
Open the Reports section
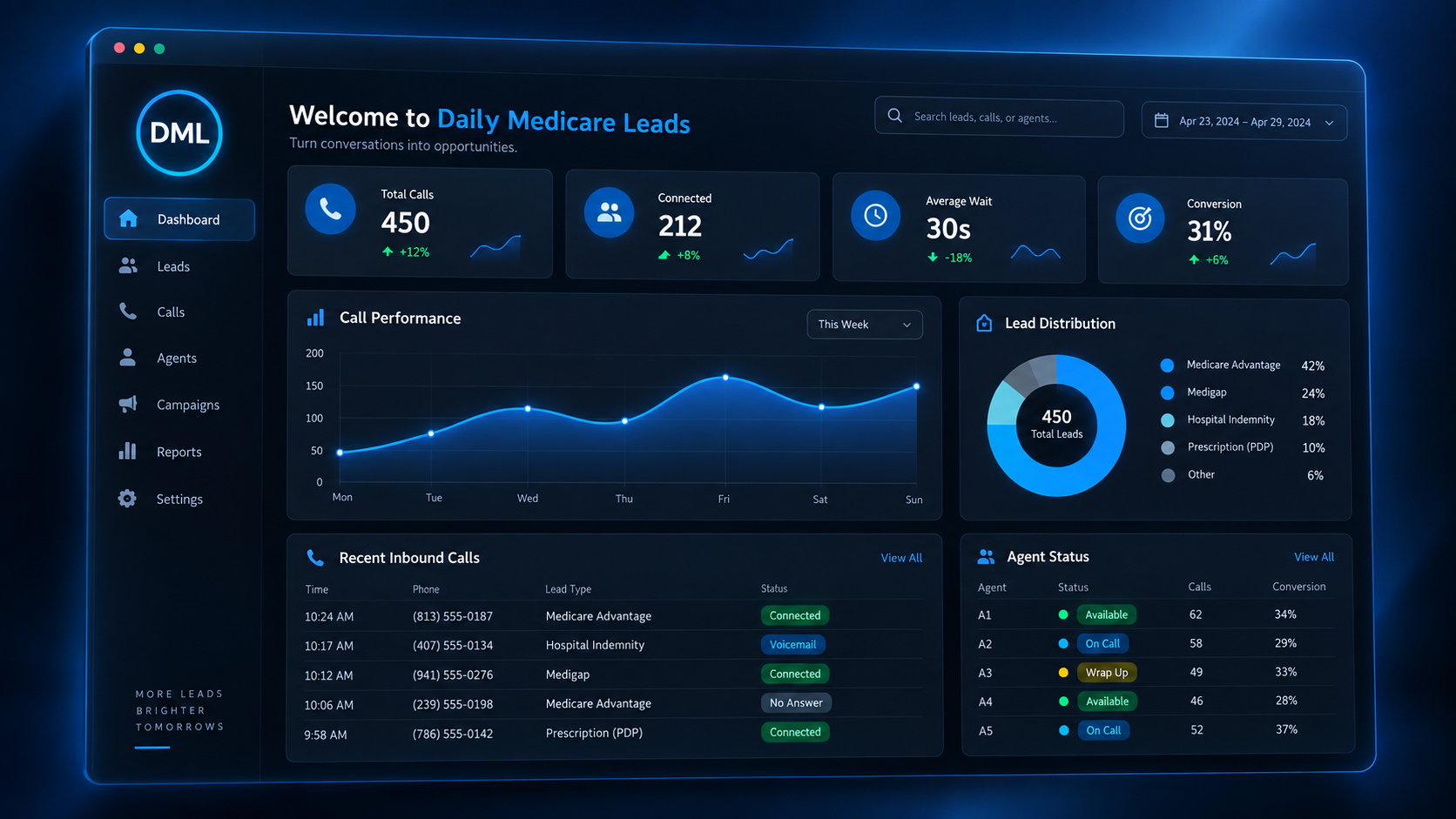coord(179,452)
